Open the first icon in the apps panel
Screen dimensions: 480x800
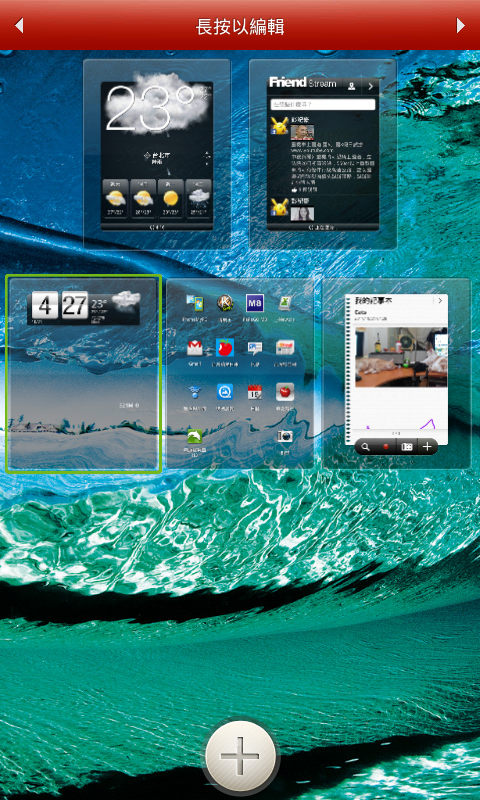195,303
